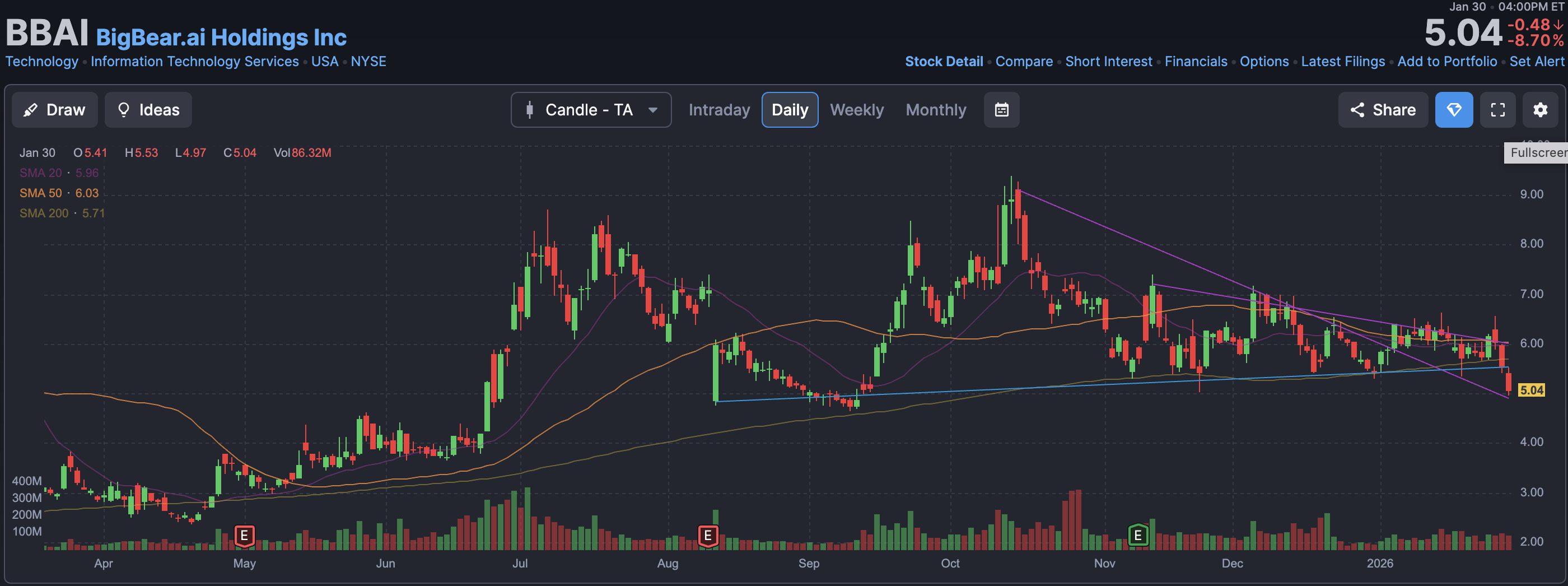The height and width of the screenshot is (586, 1568).
Task: Click the May earnings E marker
Action: click(x=244, y=536)
